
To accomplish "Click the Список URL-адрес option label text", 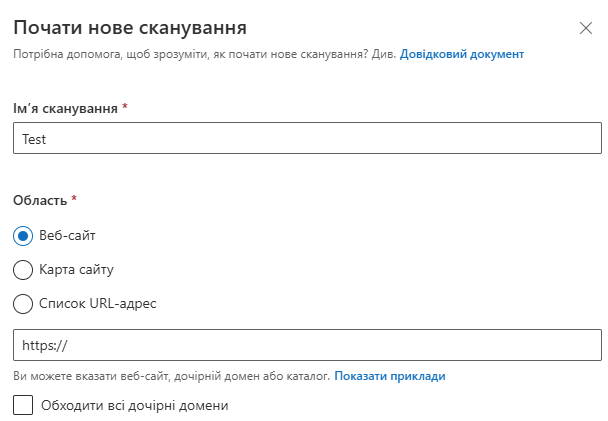I will pyautogui.click(x=99, y=302).
